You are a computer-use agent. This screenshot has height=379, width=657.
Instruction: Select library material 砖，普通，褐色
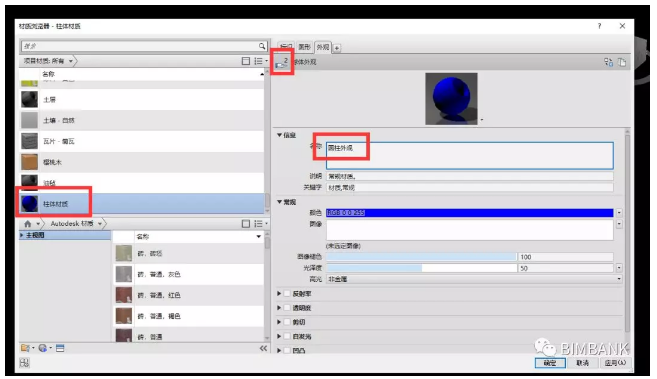pos(189,316)
